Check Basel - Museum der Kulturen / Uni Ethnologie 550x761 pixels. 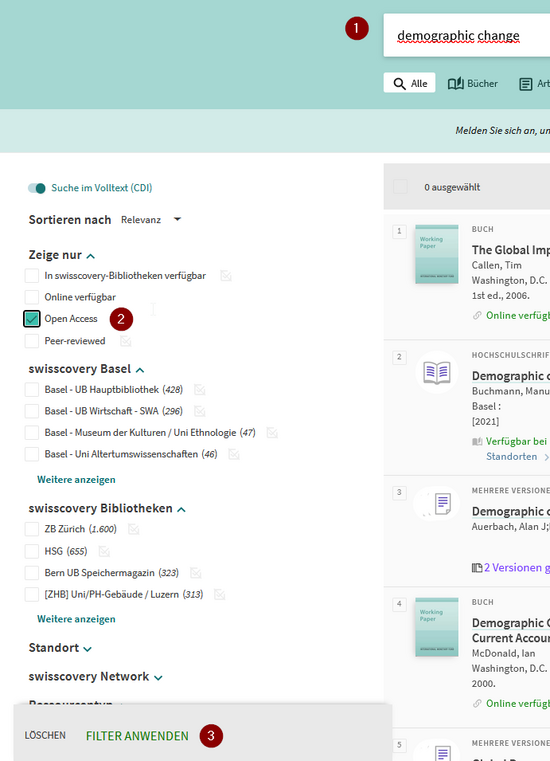point(32,432)
